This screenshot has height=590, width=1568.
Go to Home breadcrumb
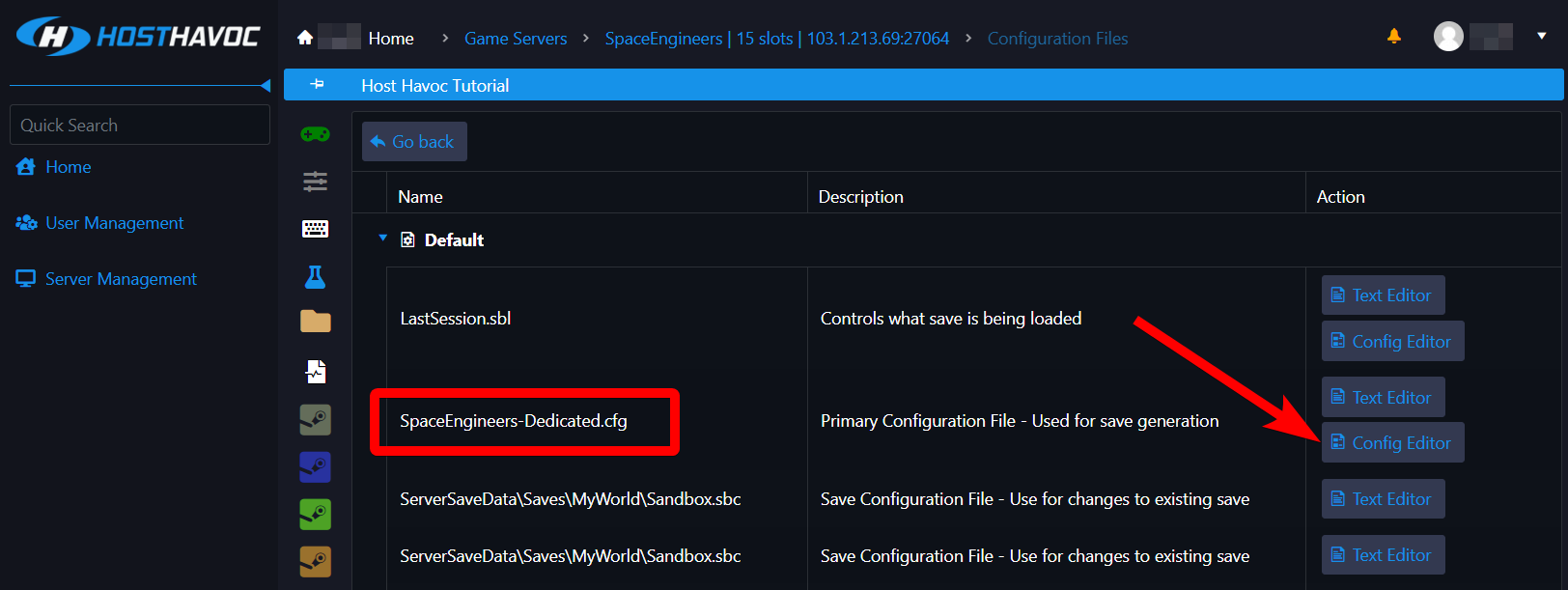point(391,39)
